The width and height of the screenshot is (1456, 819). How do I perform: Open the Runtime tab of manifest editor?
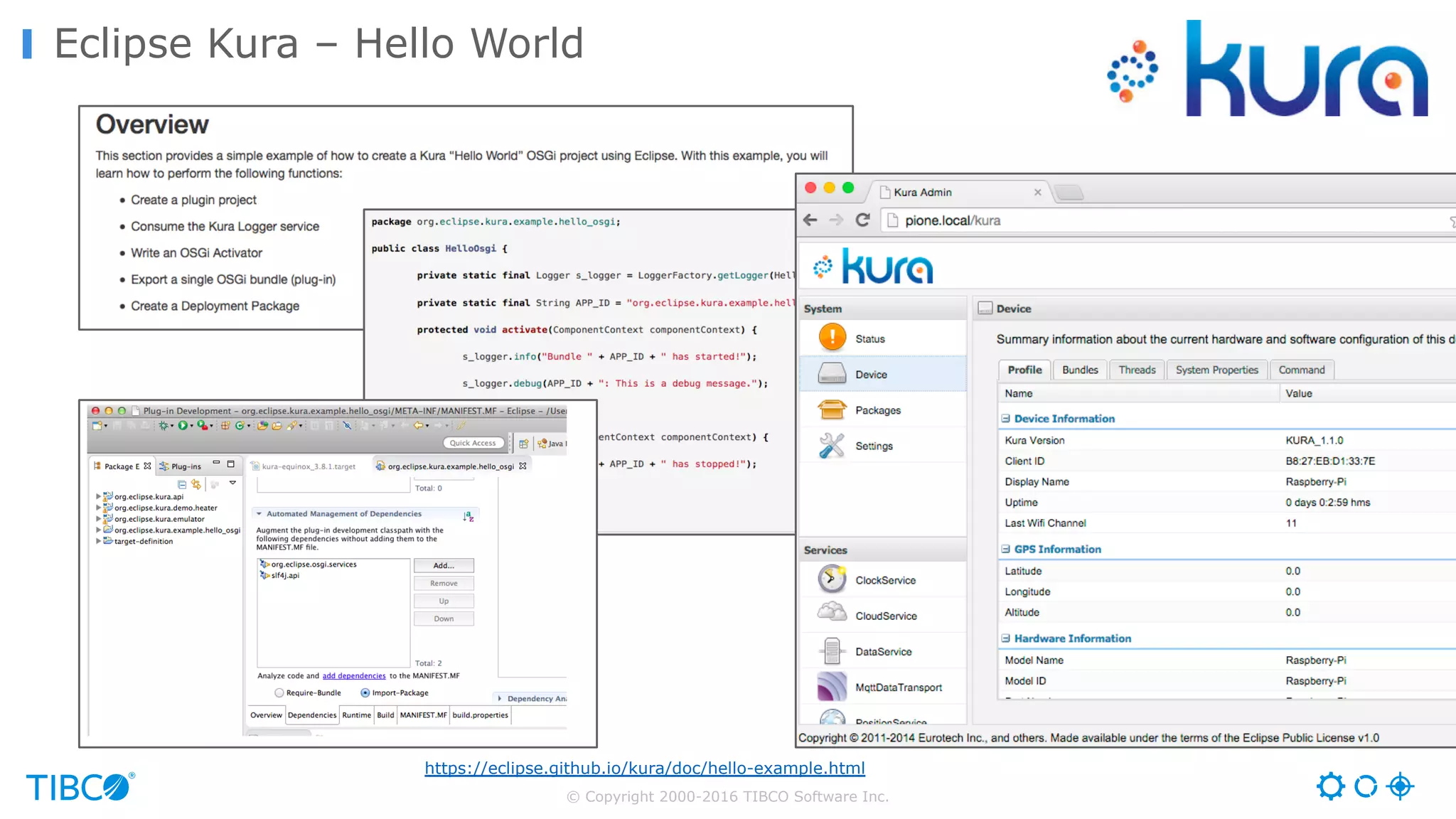coord(356,715)
